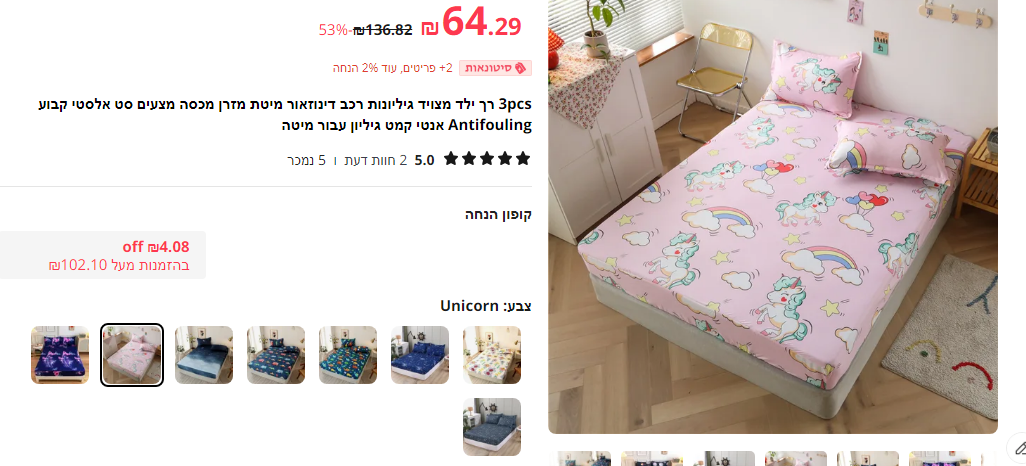Select the purple galaxy color variant

tap(60, 355)
